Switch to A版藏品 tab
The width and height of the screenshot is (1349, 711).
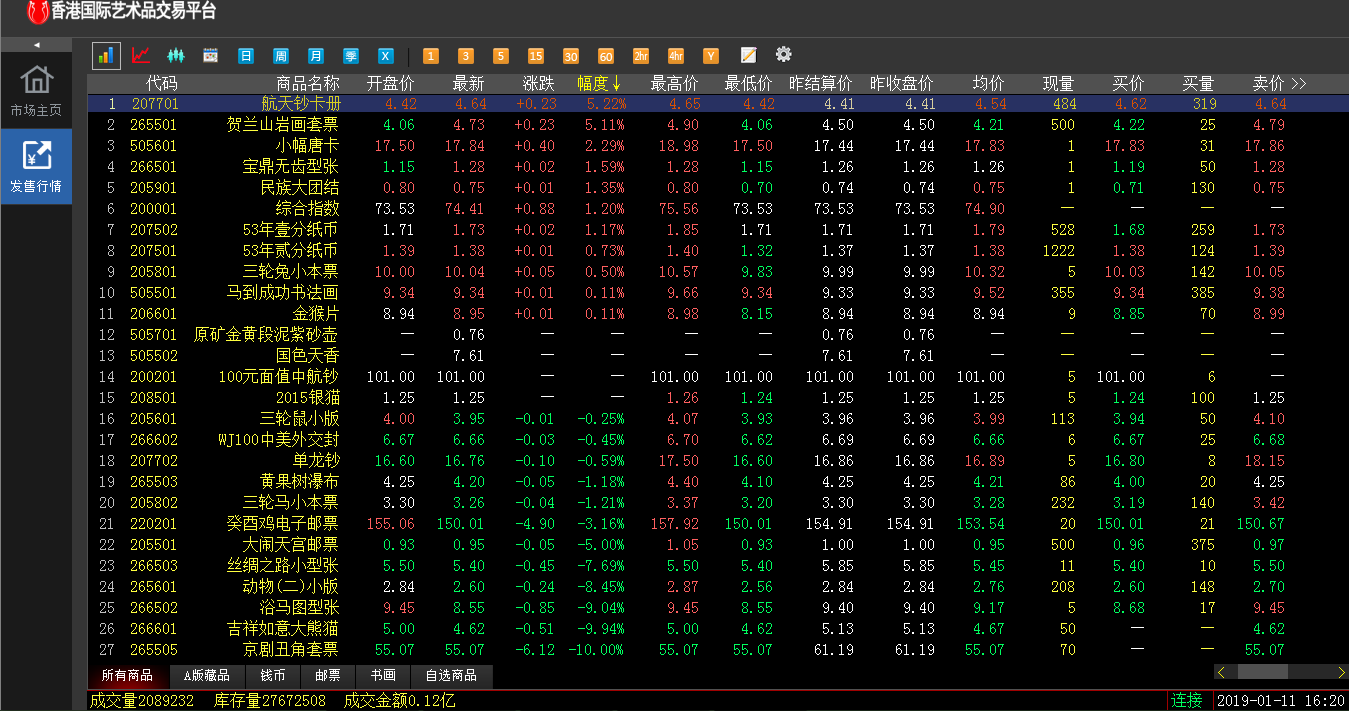(x=206, y=676)
